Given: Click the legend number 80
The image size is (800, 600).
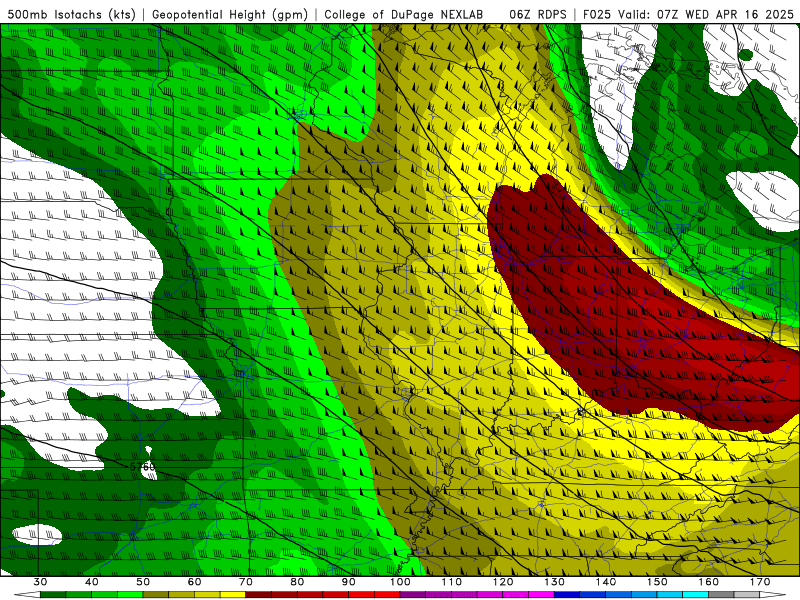Looking at the screenshot, I should point(297,582).
